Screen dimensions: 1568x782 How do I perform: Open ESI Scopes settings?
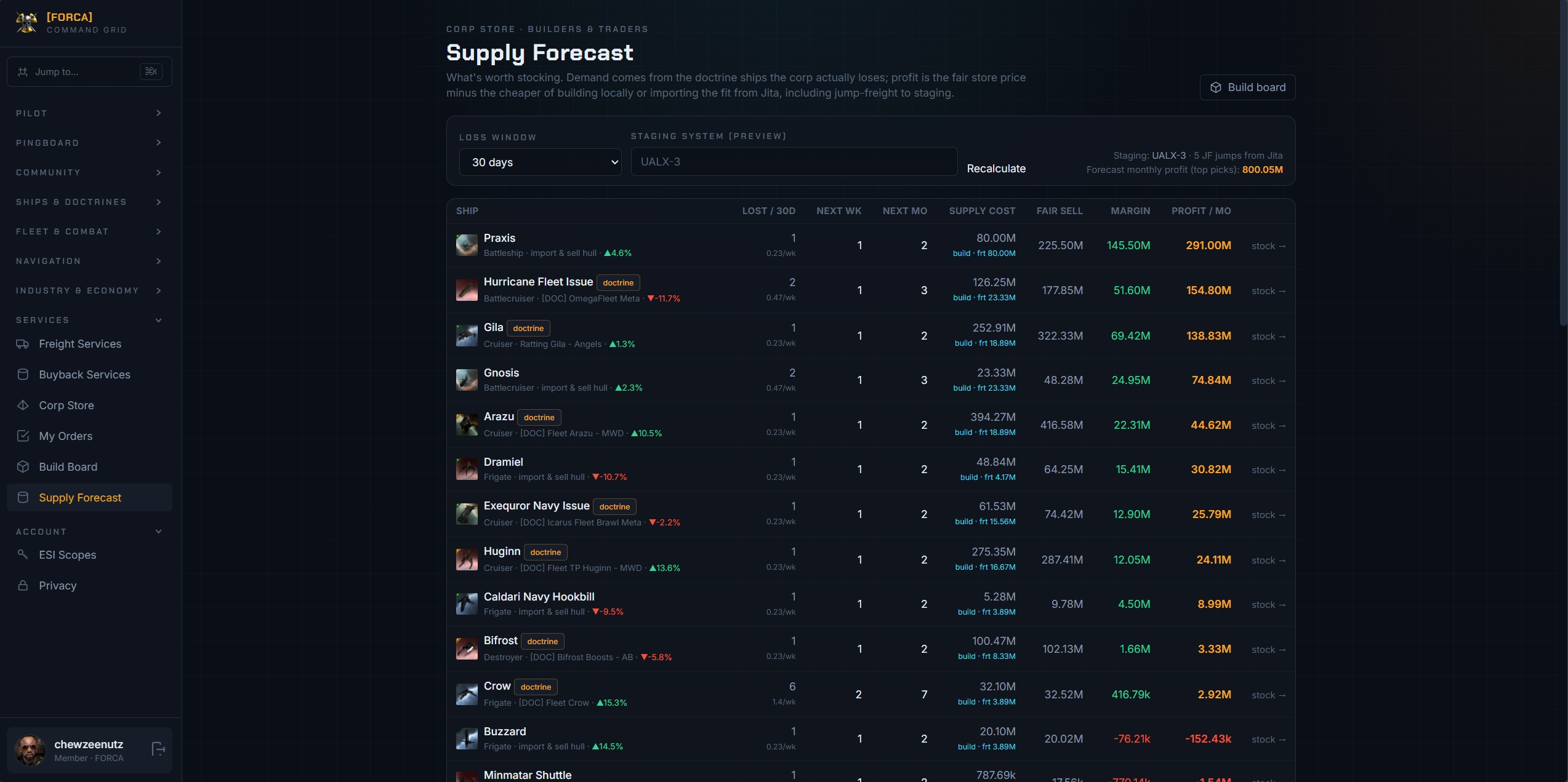(x=89, y=555)
